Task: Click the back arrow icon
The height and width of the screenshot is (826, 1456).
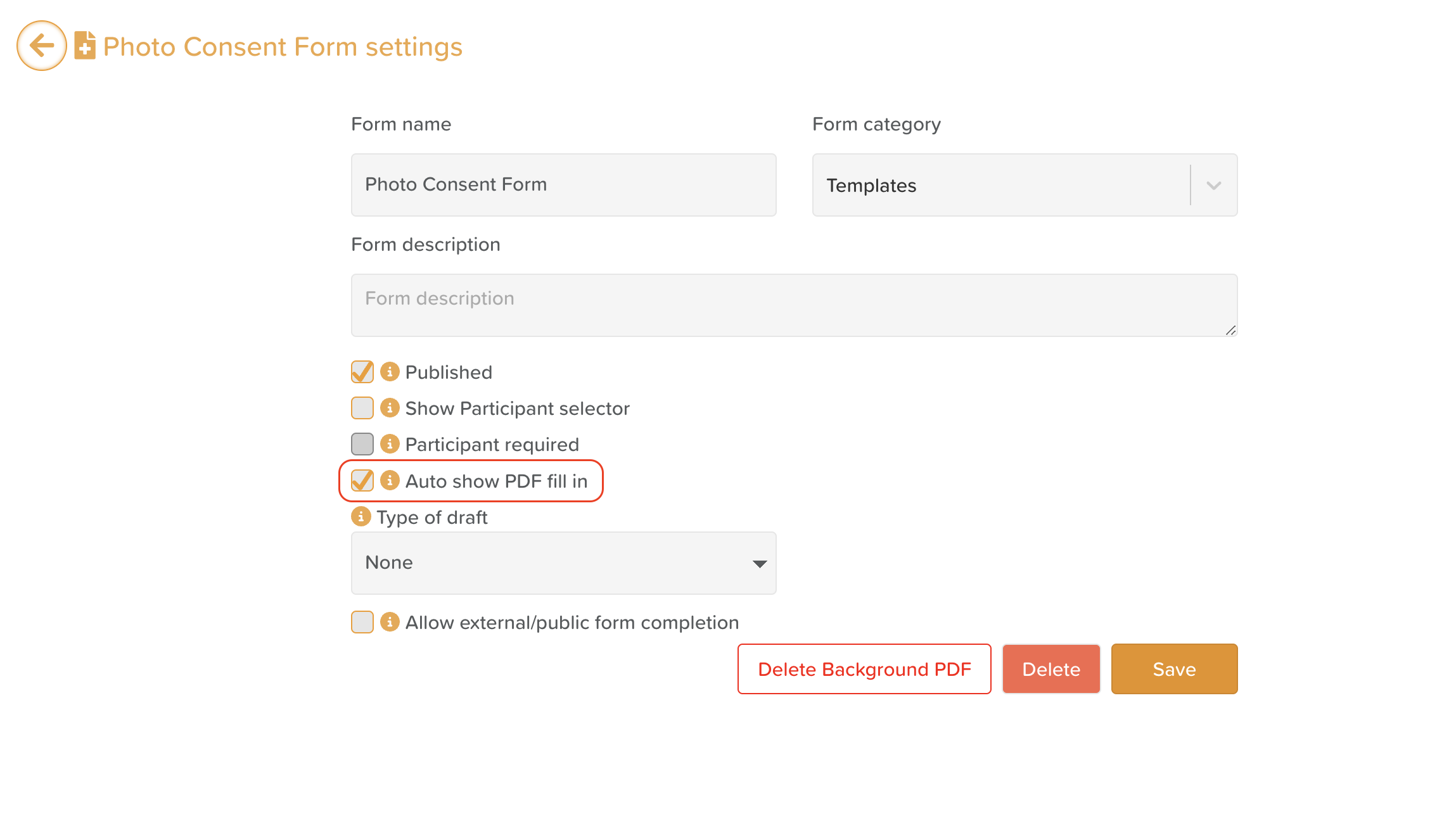Action: (42, 46)
